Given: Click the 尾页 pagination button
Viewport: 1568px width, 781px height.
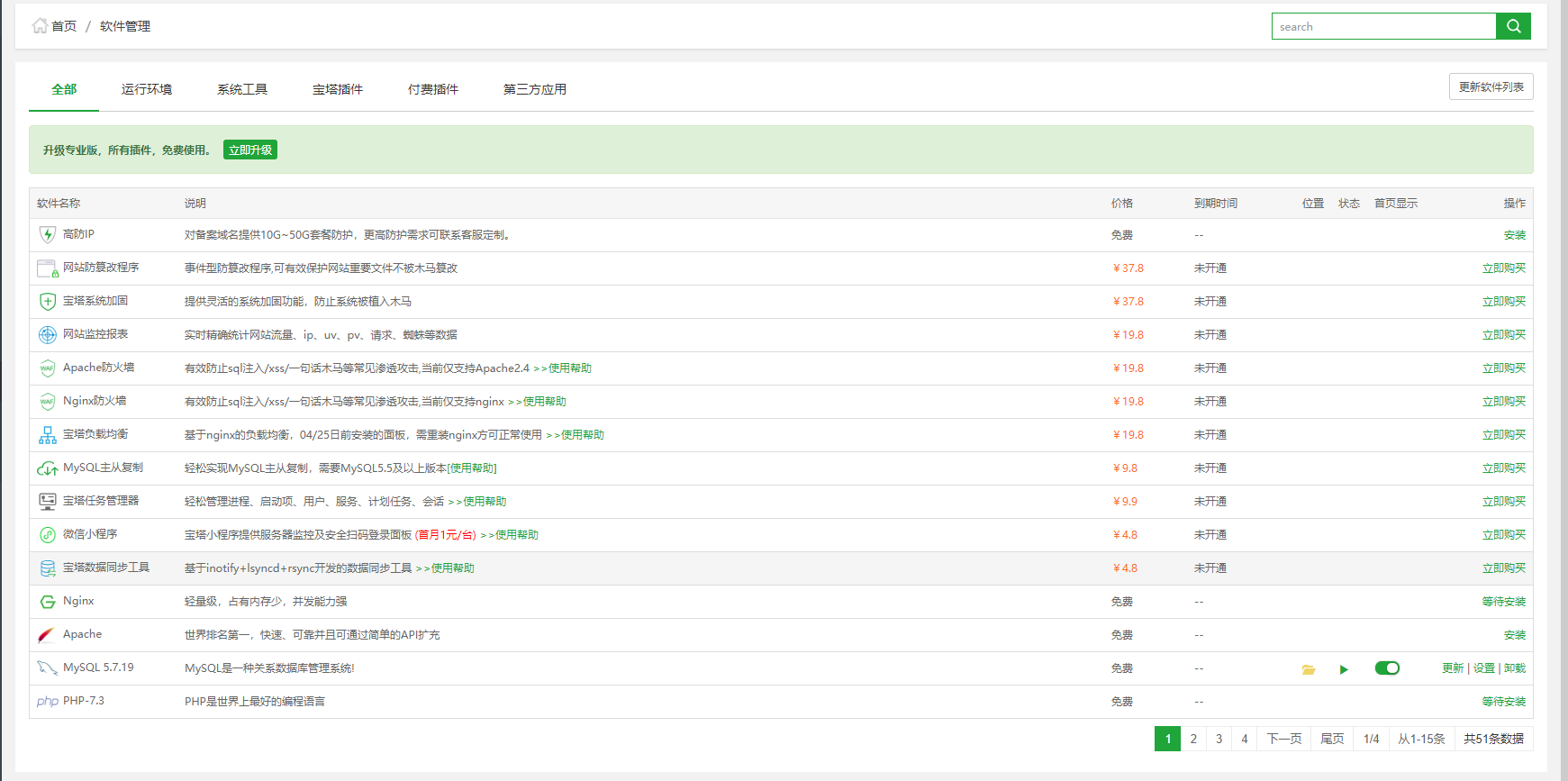Looking at the screenshot, I should pyautogui.click(x=1332, y=739).
